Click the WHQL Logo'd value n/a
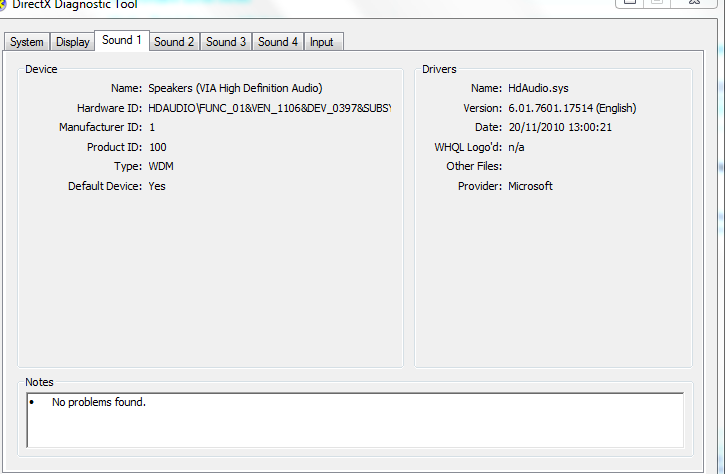 click(x=516, y=147)
